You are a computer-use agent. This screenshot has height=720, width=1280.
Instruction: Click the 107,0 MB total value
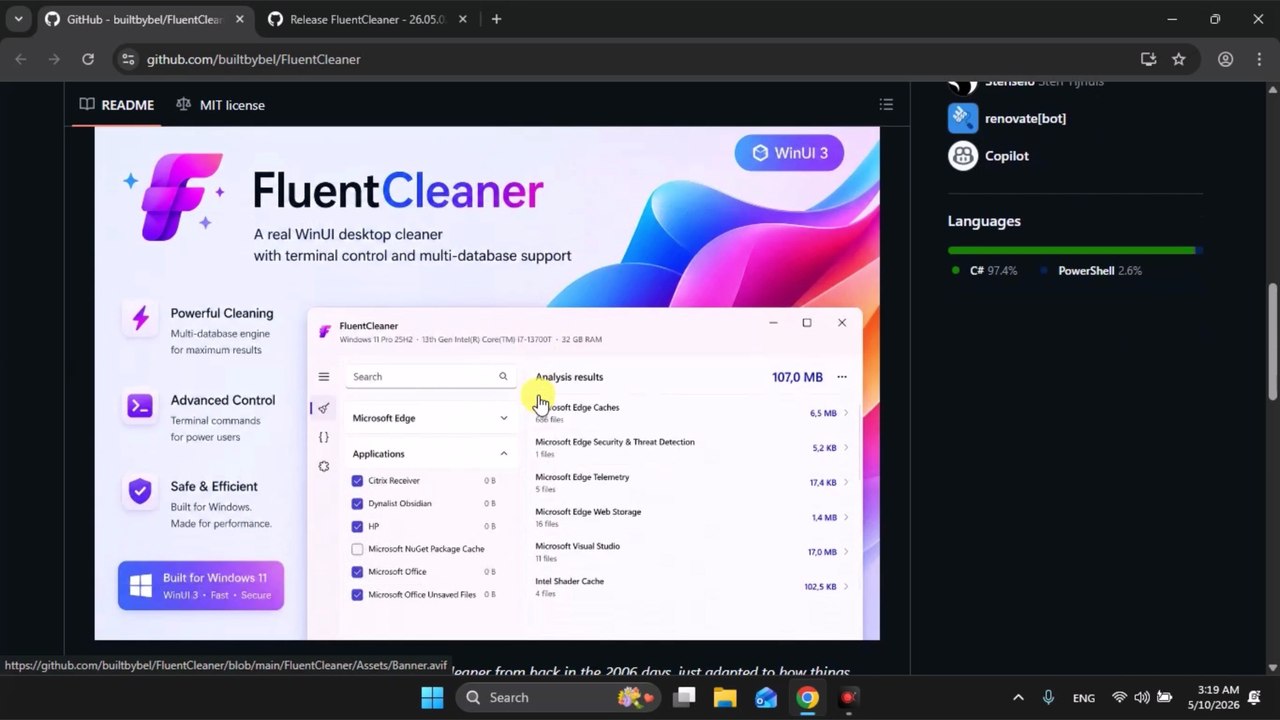797,377
